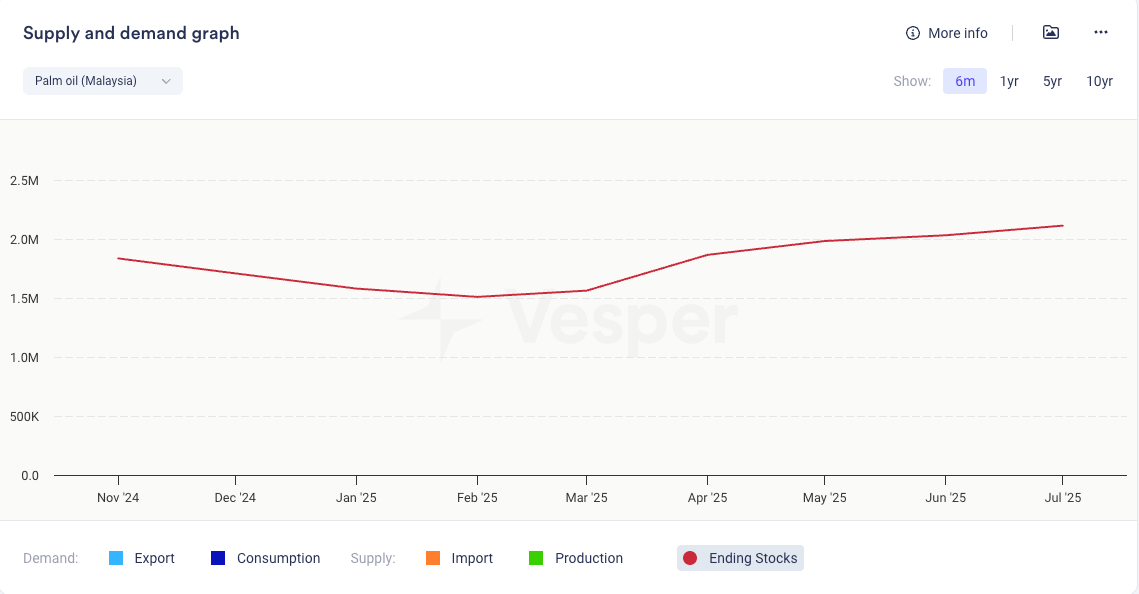Toggle the Export series in legend

point(154,558)
